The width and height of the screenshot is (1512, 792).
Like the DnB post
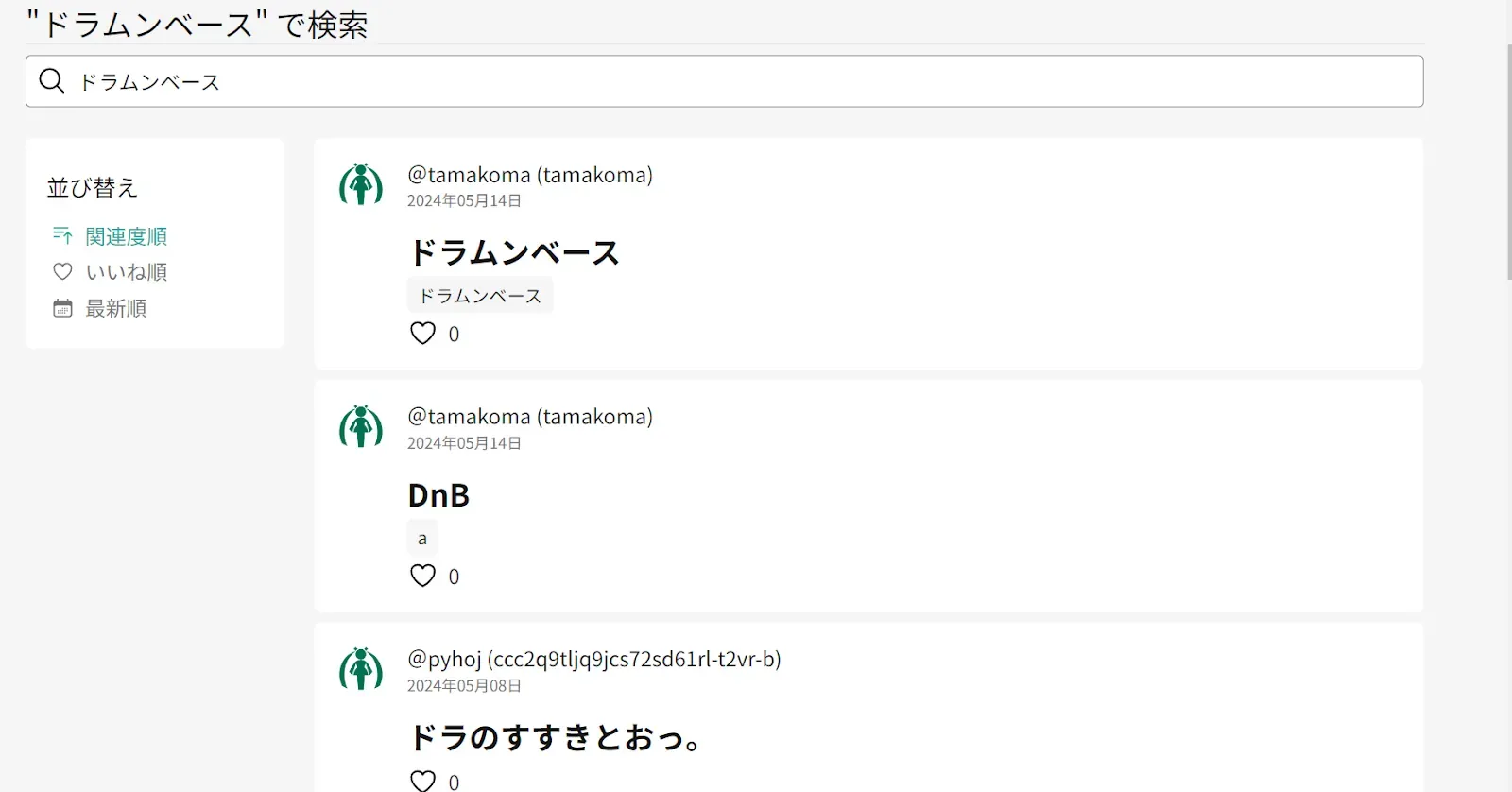pyautogui.click(x=422, y=576)
